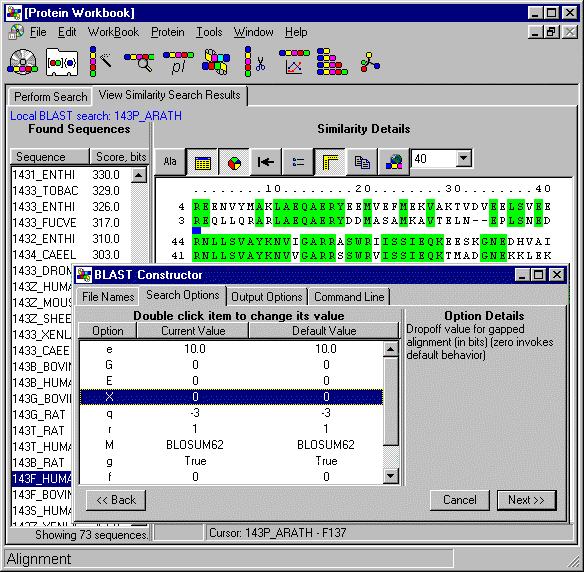The width and height of the screenshot is (584, 572).
Task: Toggle the yellow table view button
Action: click(x=202, y=162)
